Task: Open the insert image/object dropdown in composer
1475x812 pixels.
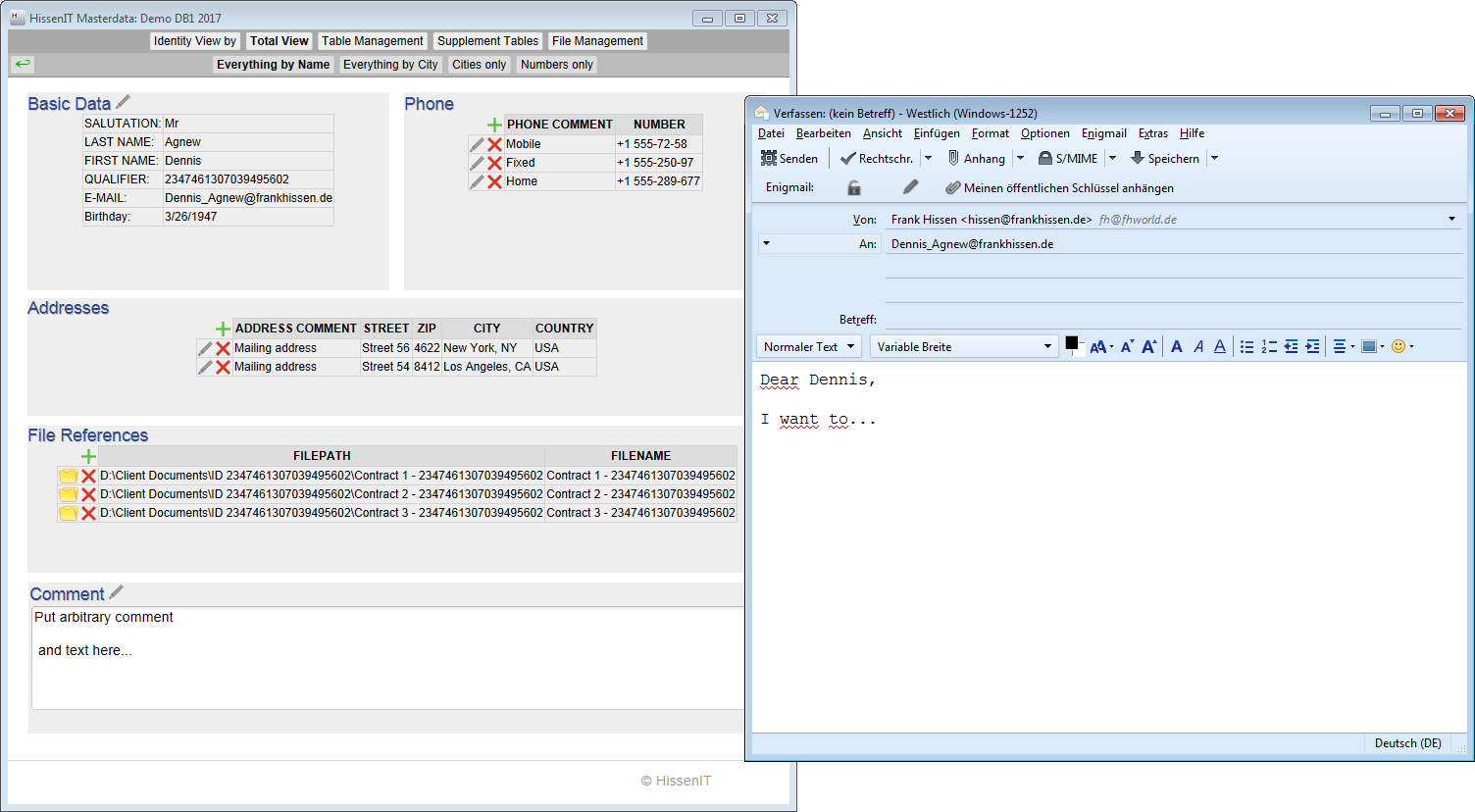Action: (1373, 346)
